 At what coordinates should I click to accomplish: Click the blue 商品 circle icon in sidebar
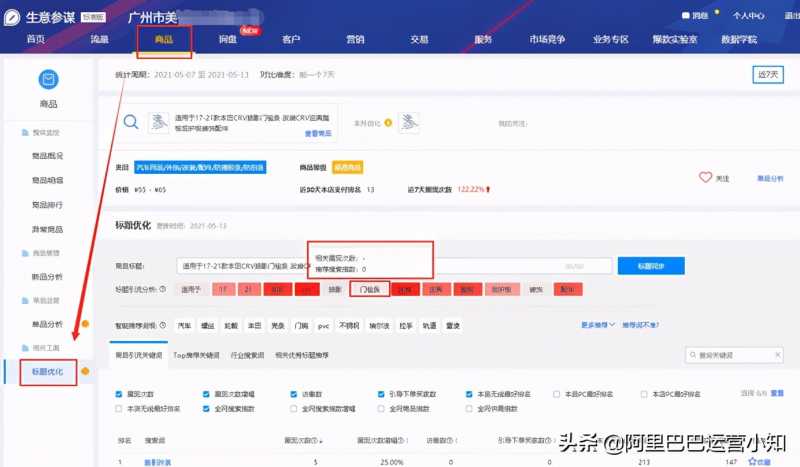point(48,79)
